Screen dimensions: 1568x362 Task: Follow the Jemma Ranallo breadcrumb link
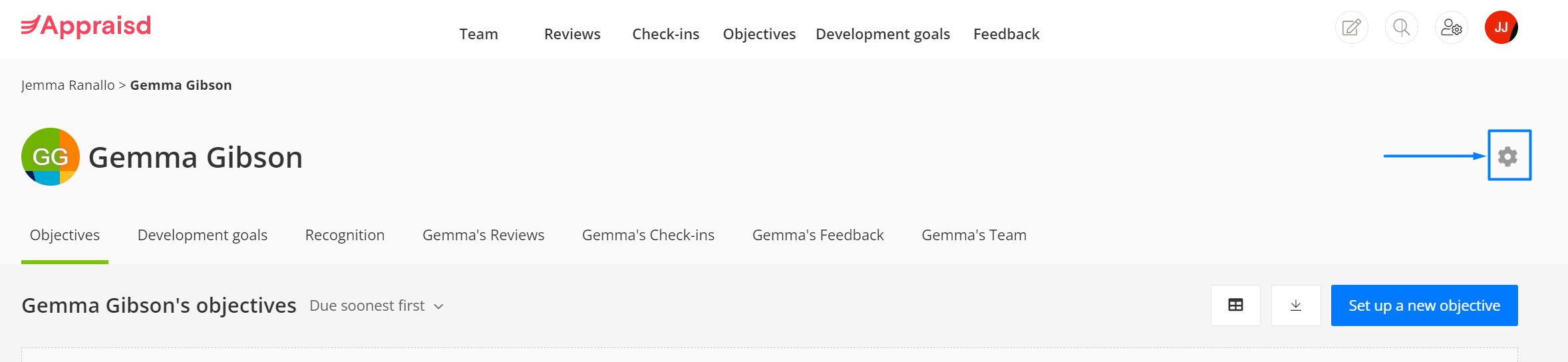click(x=68, y=85)
